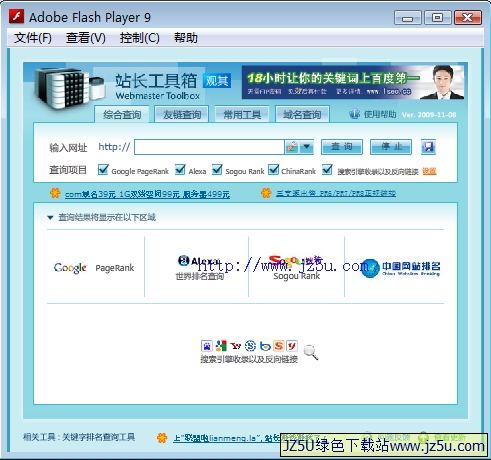Click the 查询 button

click(x=342, y=147)
